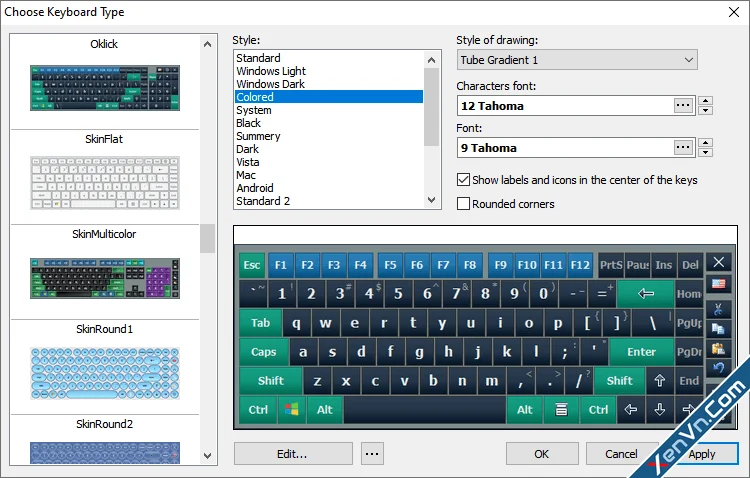This screenshot has width=750, height=478.
Task: Click the PrtS key in preview
Action: click(611, 265)
